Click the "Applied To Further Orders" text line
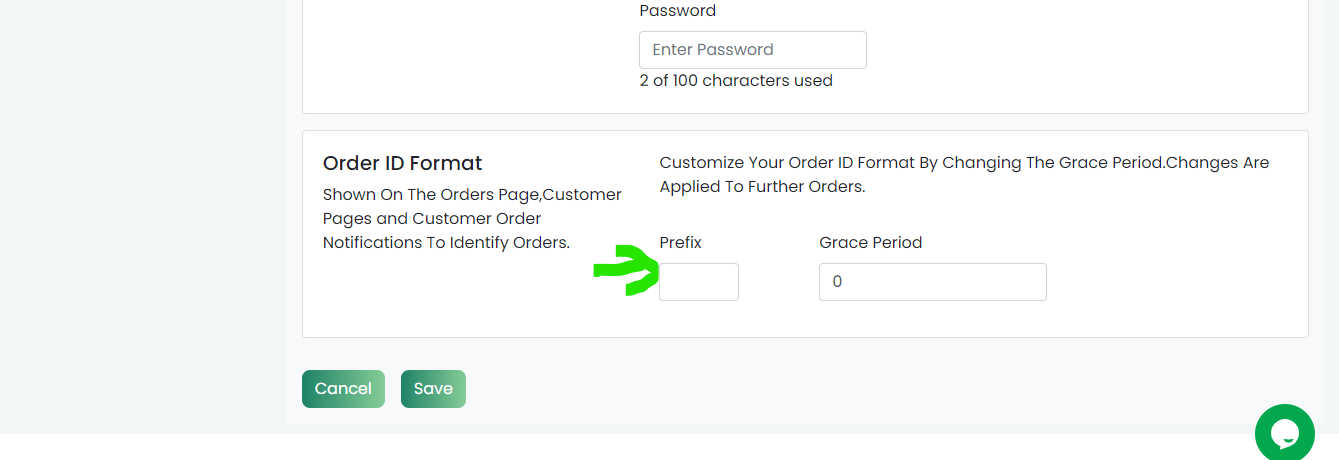 coord(762,187)
